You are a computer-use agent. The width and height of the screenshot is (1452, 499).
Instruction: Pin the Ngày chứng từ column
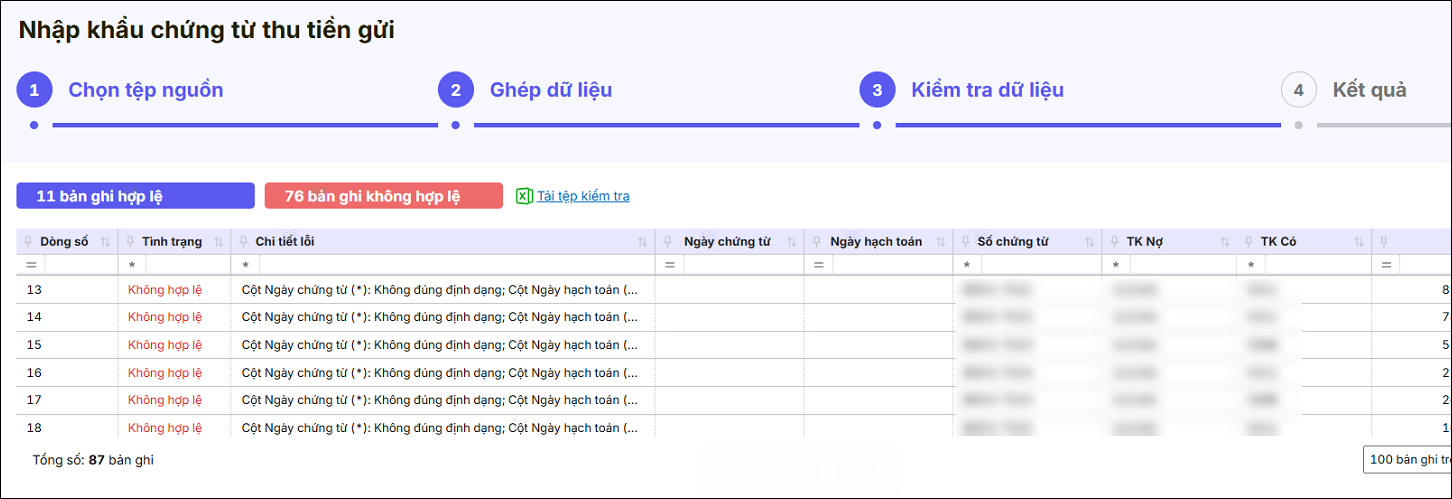669,242
